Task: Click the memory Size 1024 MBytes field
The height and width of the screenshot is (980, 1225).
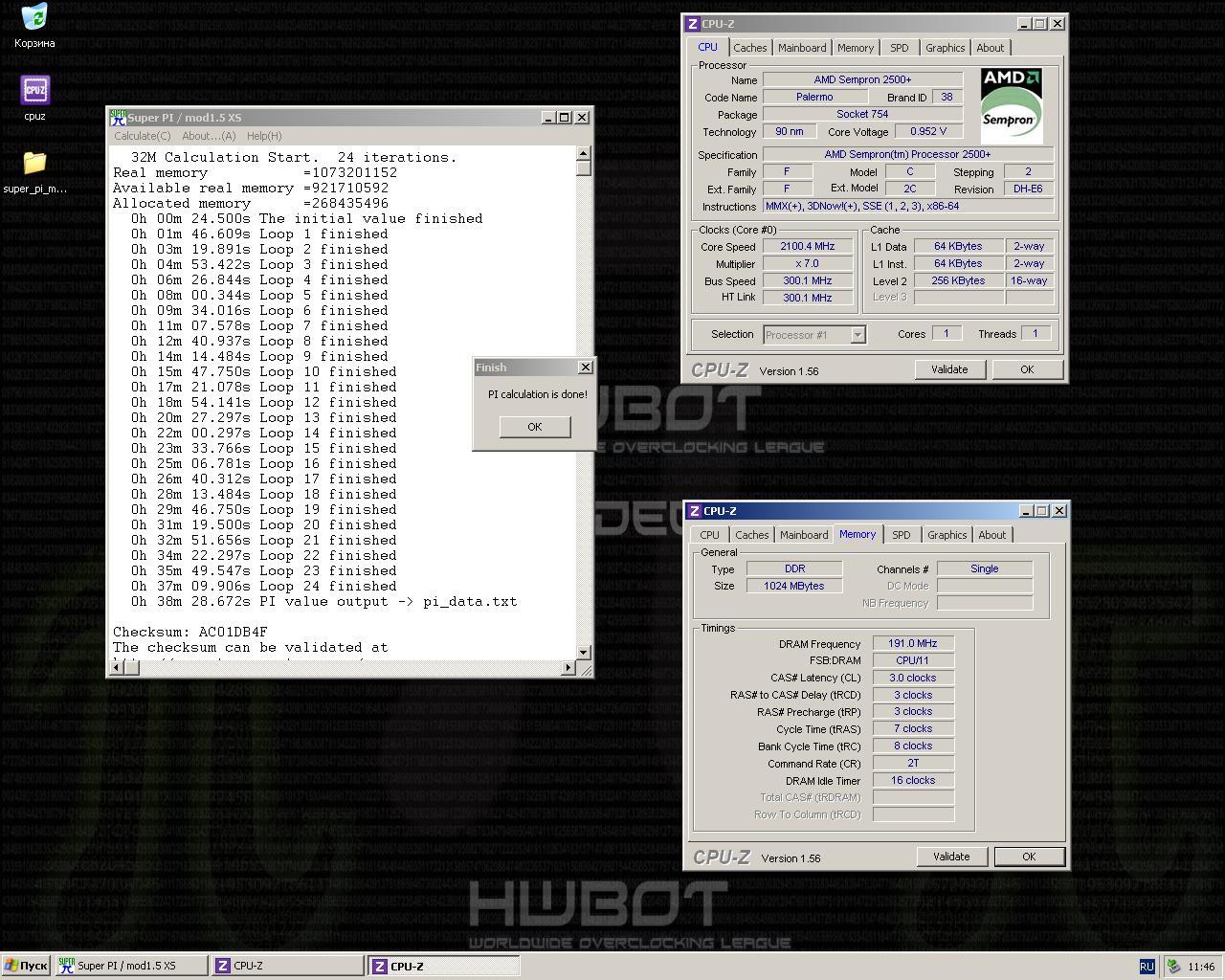Action: [x=794, y=587]
